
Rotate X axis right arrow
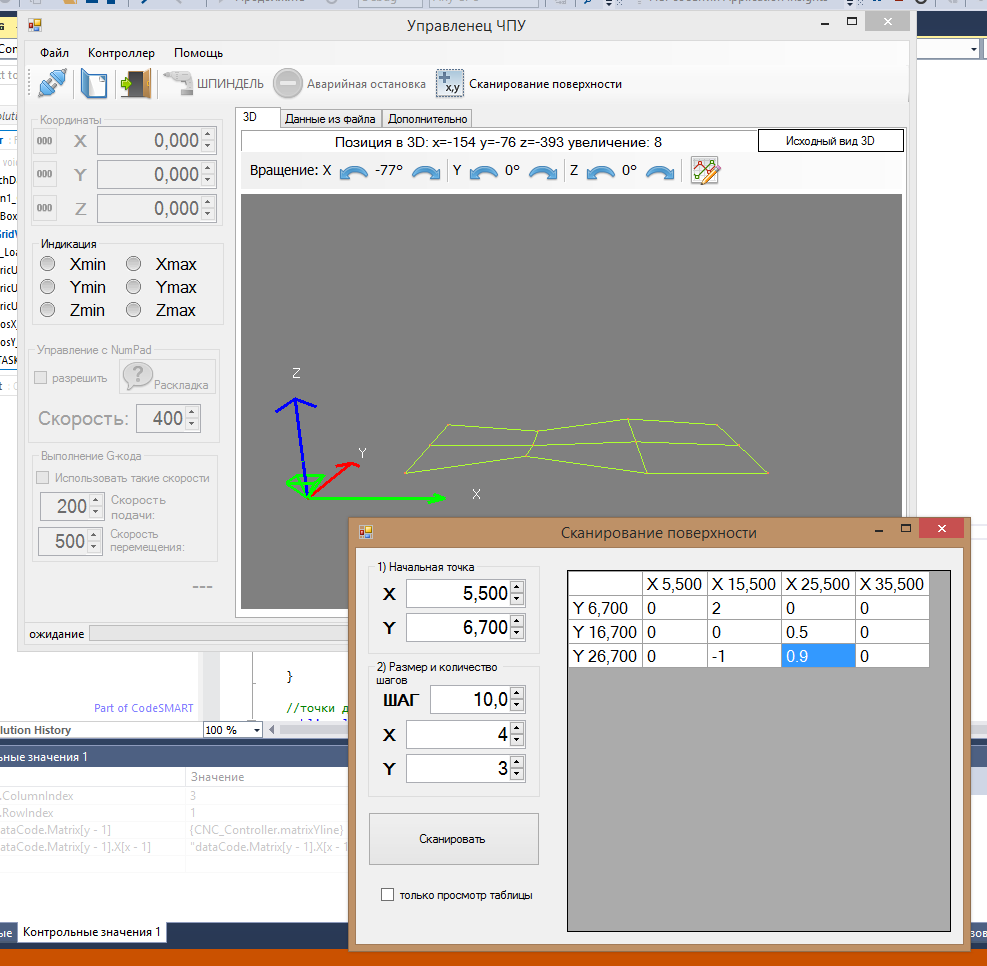426,172
